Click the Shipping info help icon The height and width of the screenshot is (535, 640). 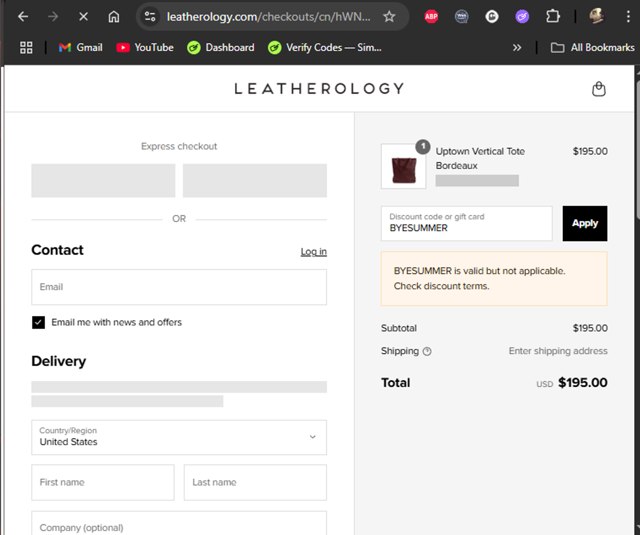(427, 351)
